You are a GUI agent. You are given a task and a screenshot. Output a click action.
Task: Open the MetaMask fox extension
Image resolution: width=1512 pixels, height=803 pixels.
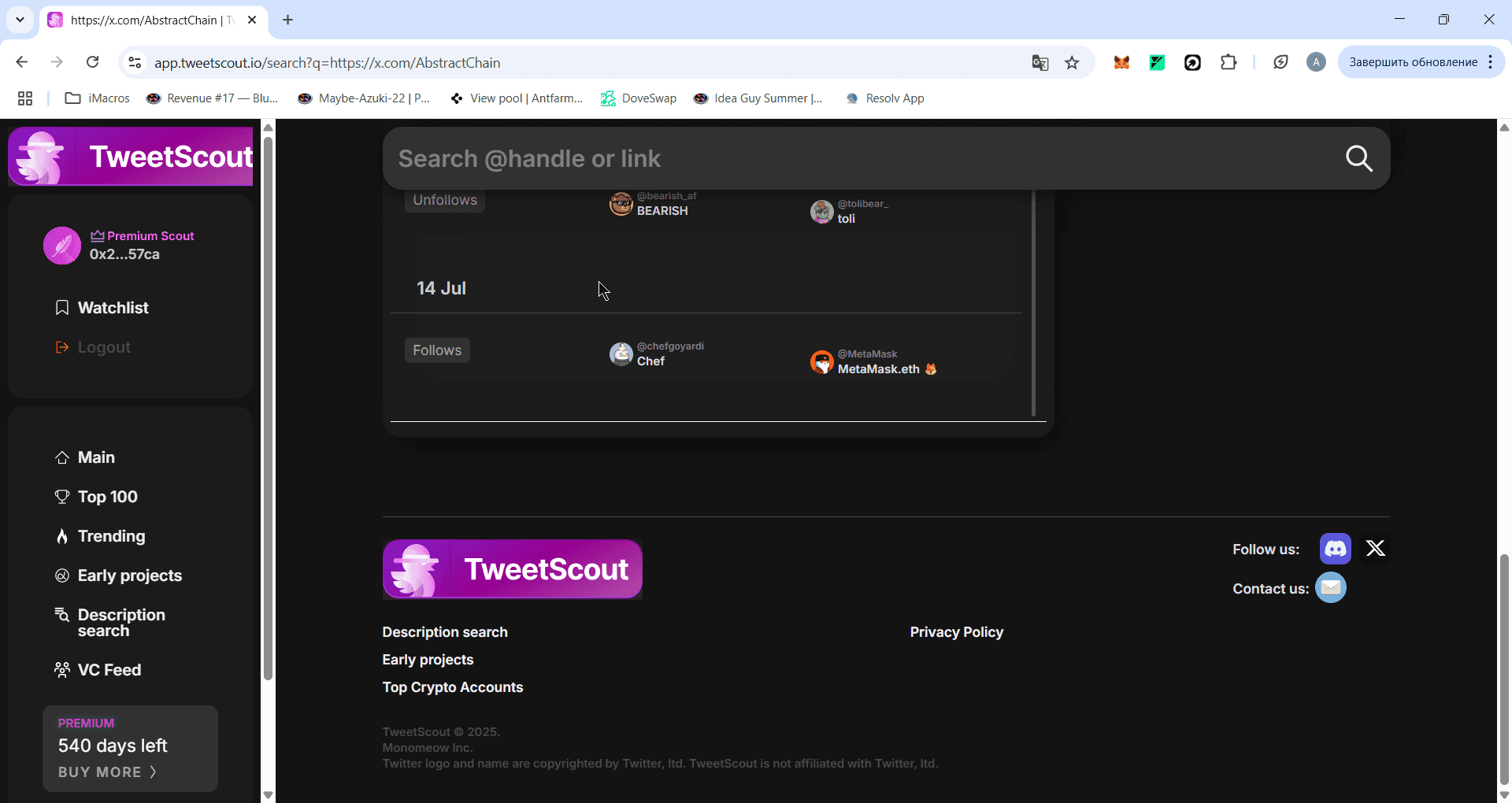[1122, 62]
